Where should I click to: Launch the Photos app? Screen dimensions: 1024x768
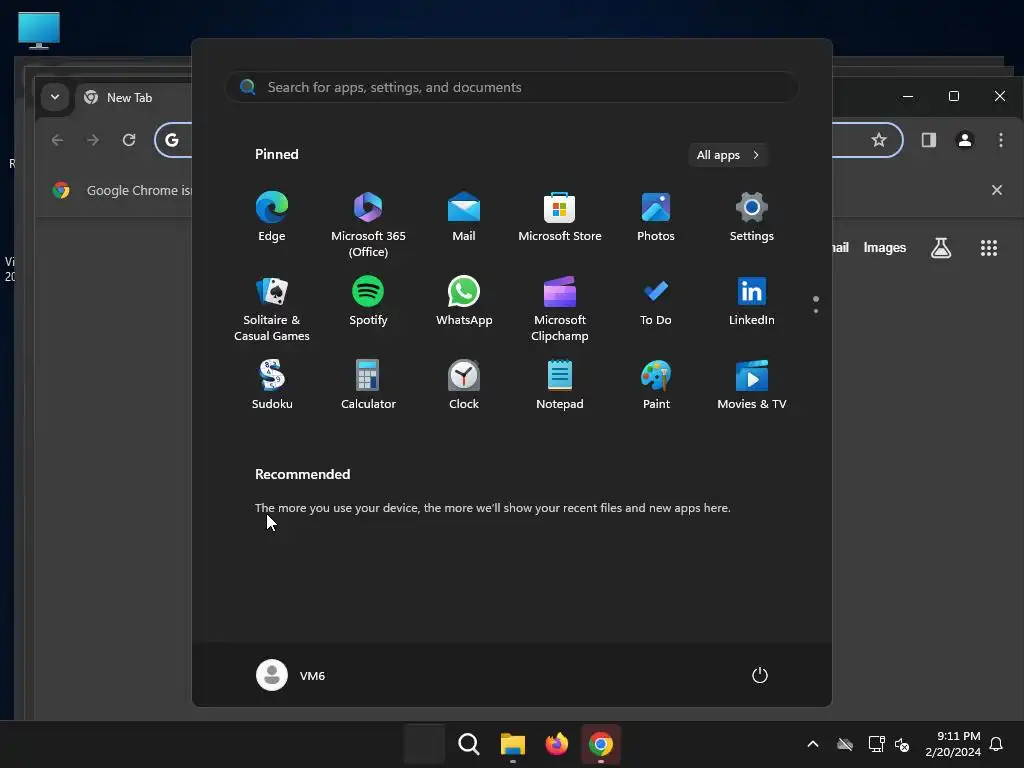[656, 217]
